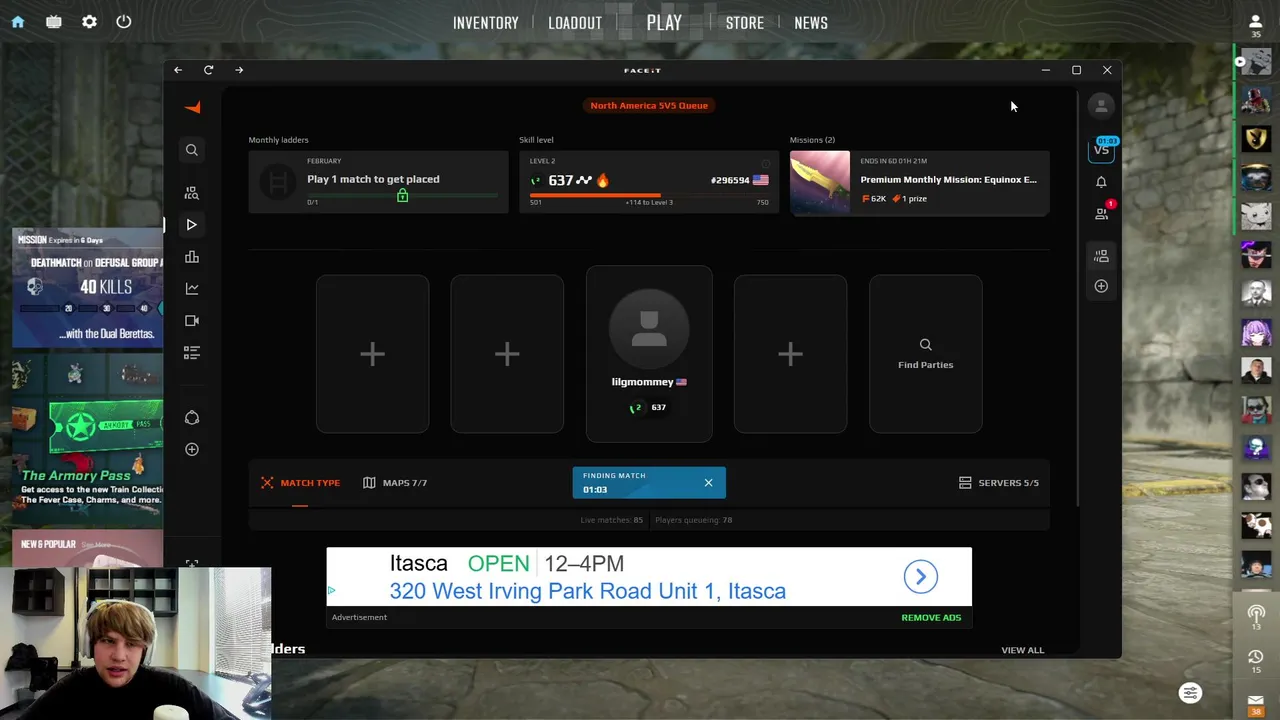Open The Armory Pass banner

88,440
